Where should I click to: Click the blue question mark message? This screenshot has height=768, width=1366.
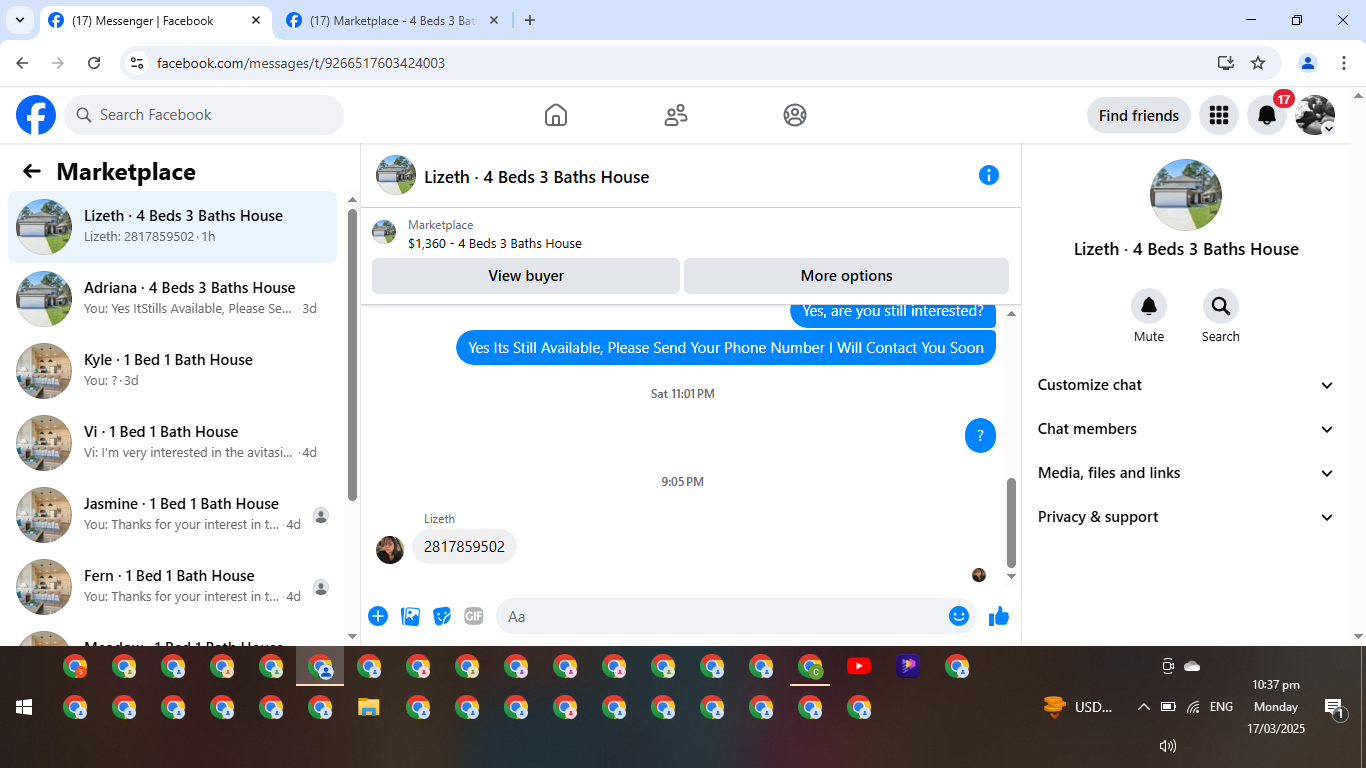980,435
